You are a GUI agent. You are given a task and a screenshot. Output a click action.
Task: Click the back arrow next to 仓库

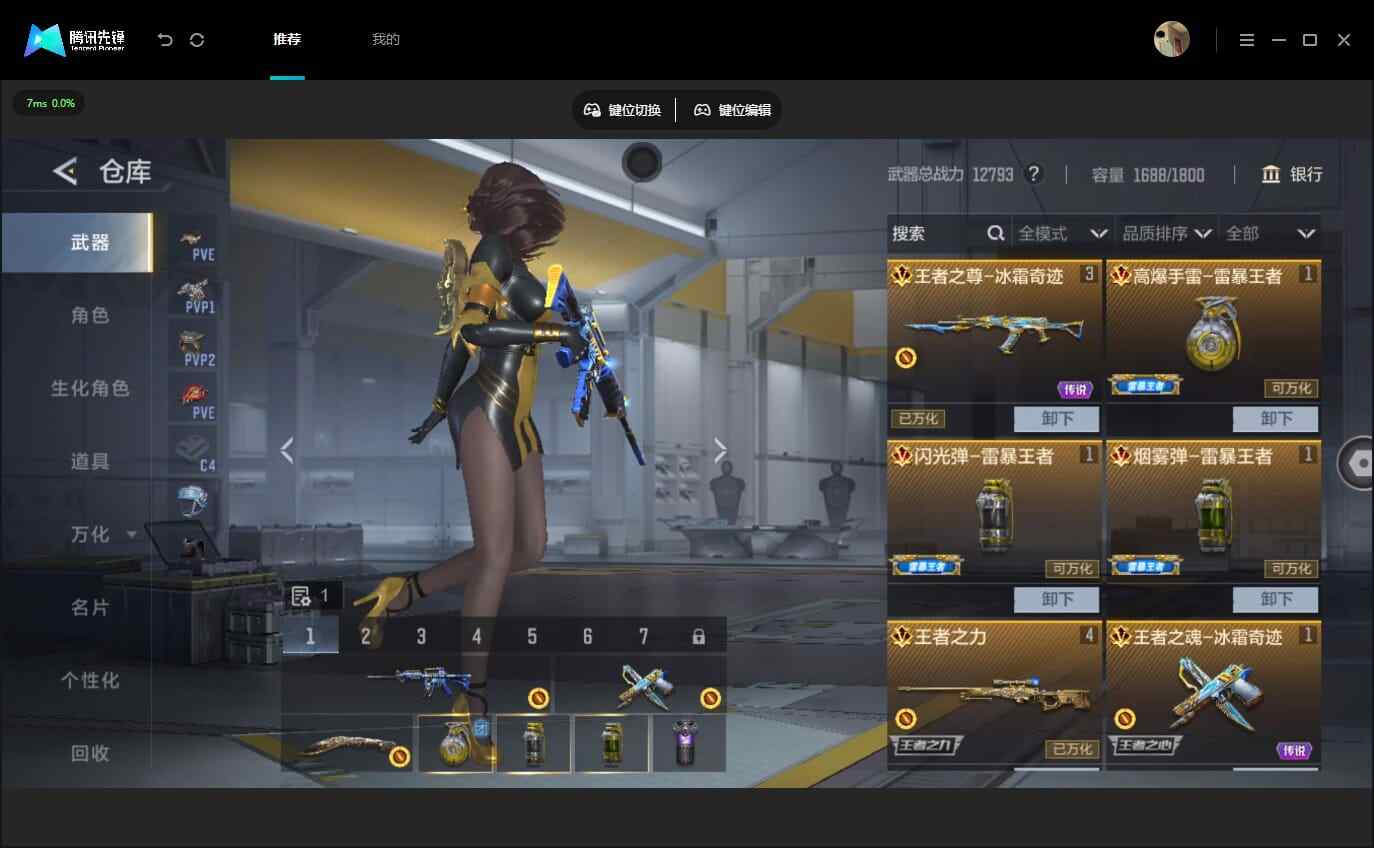click(x=65, y=172)
